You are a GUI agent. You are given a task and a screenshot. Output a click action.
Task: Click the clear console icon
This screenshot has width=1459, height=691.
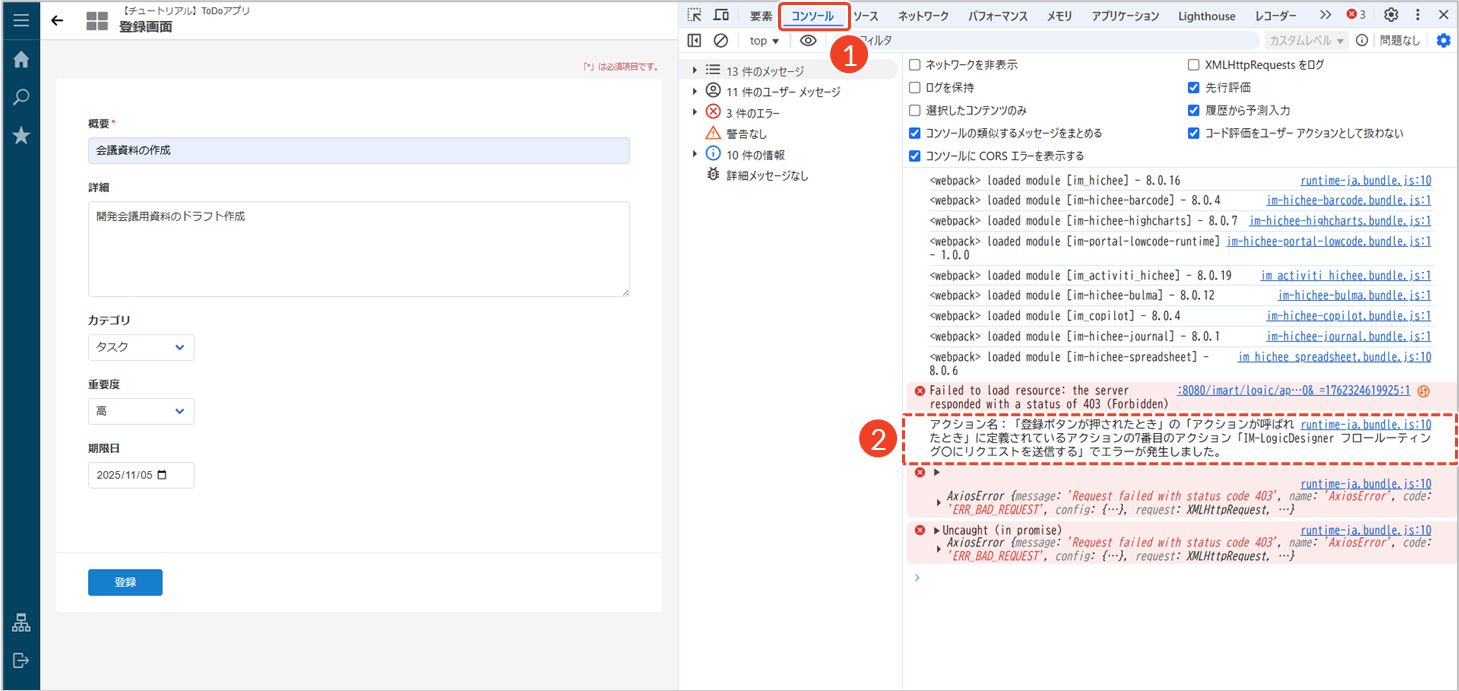coord(720,41)
